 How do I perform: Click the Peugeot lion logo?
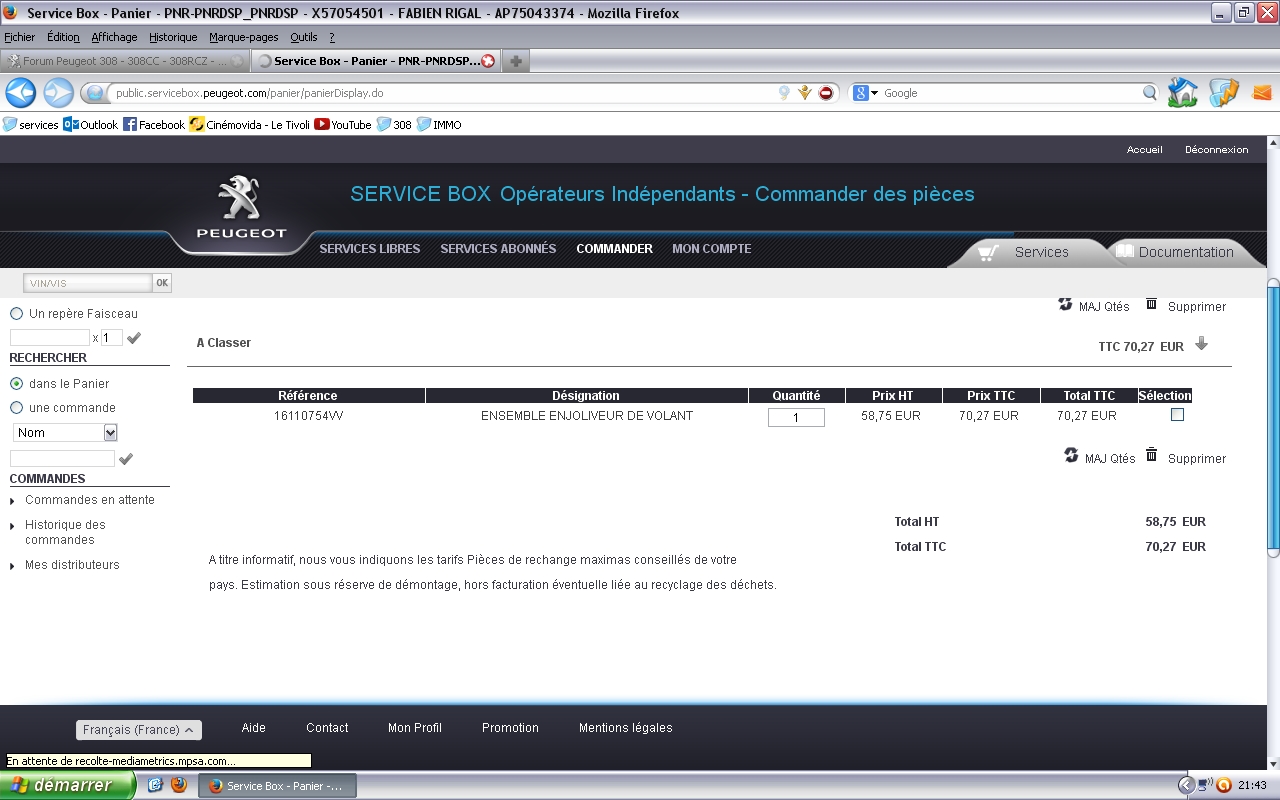coord(239,199)
